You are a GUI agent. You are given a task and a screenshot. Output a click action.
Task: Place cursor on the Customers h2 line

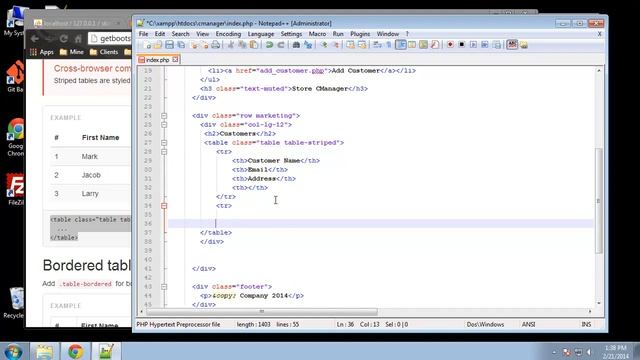click(240, 134)
